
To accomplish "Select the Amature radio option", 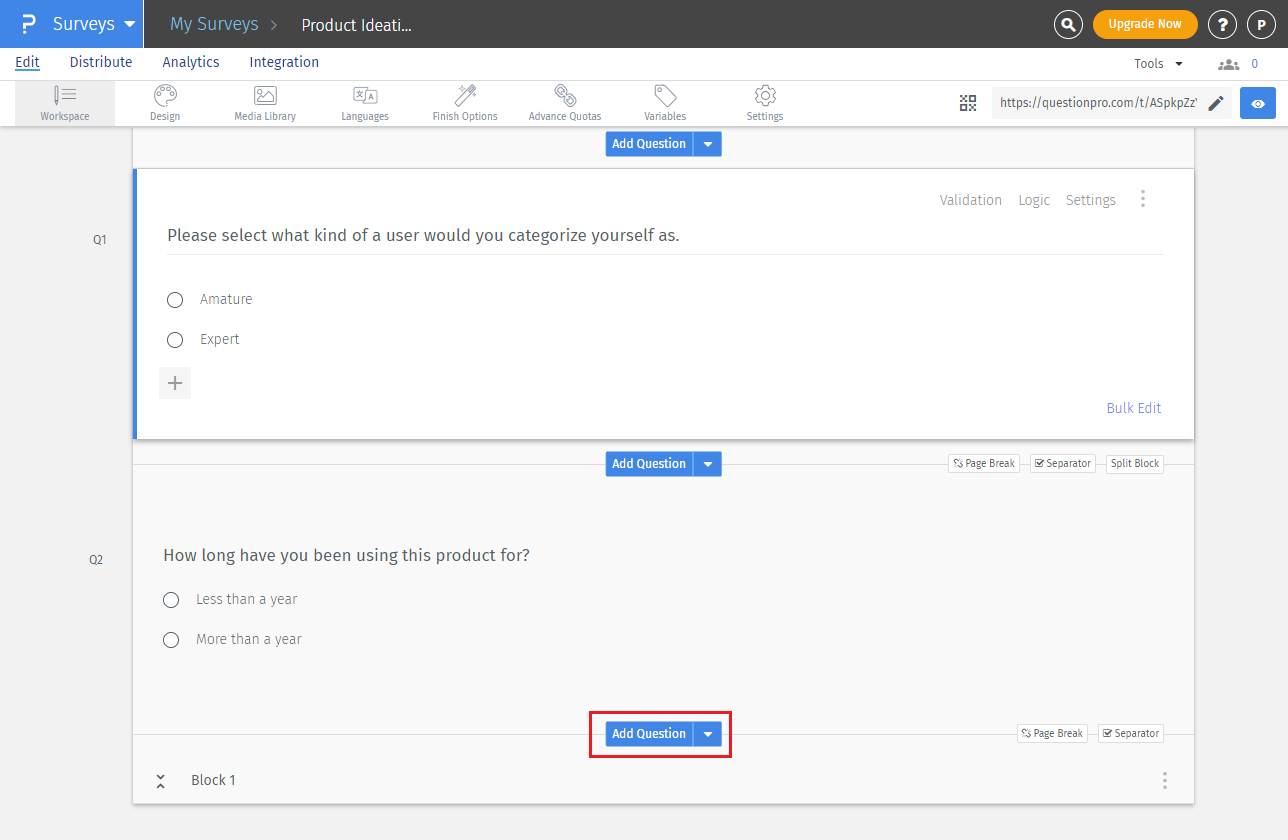I will tap(175, 300).
